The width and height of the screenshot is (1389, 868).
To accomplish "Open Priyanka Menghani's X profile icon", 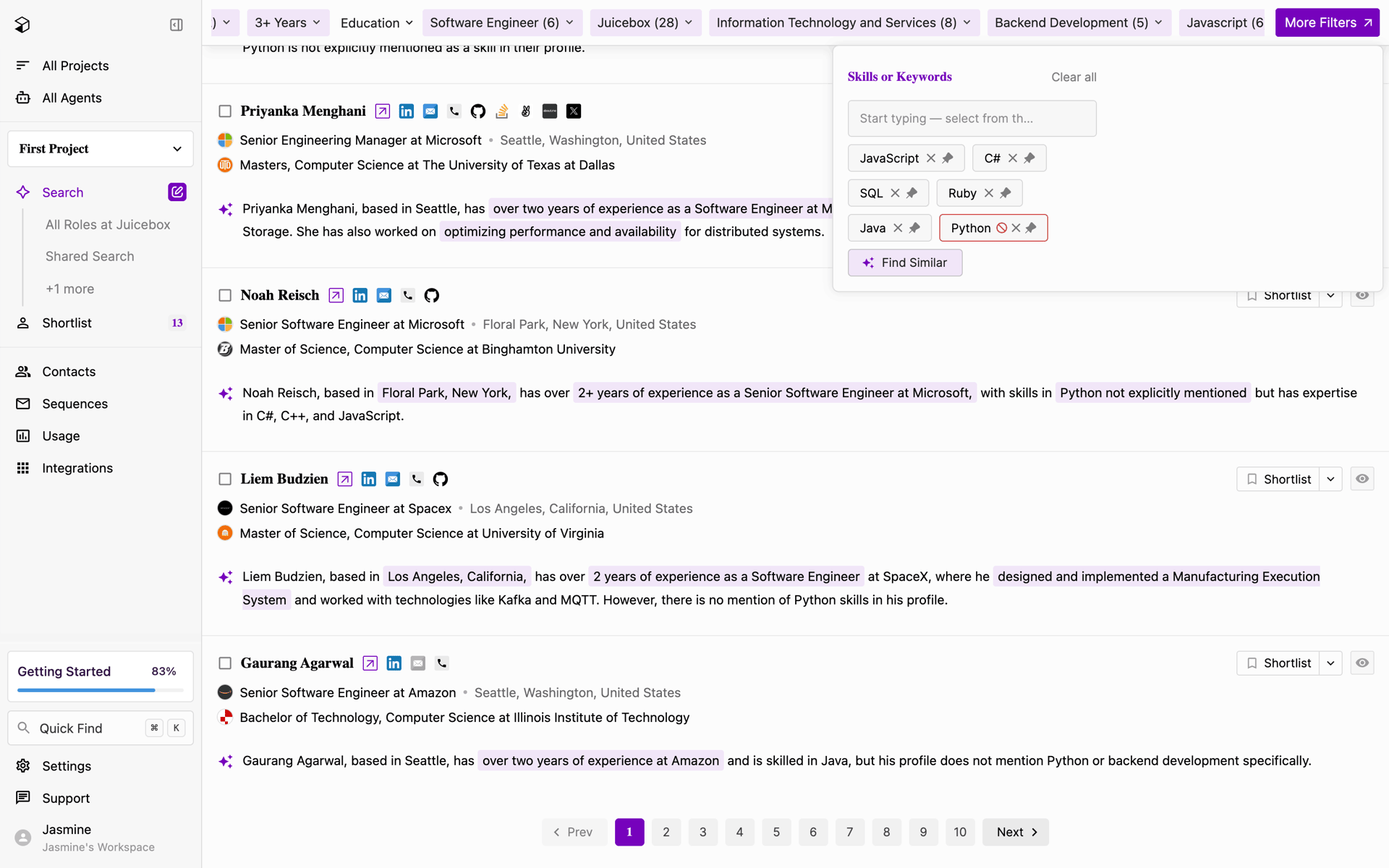I will click(574, 111).
